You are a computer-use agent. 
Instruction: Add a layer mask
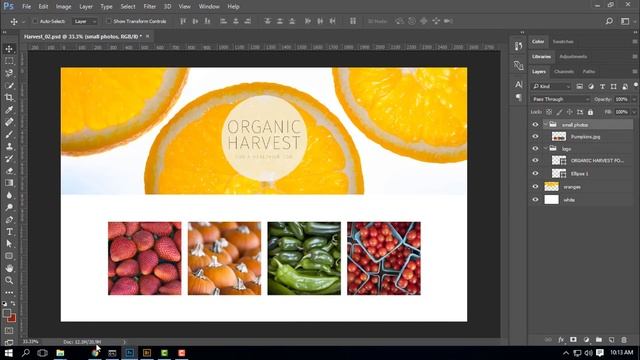[573, 340]
